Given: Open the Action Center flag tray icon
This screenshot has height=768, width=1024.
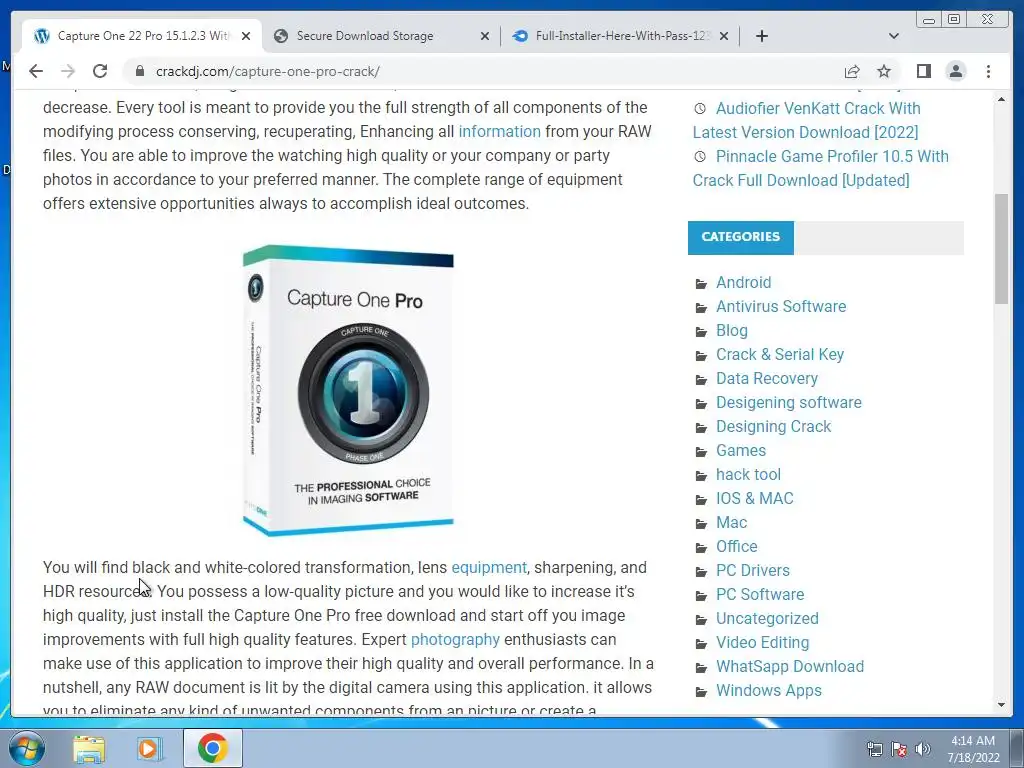Looking at the screenshot, I should pos(899,749).
